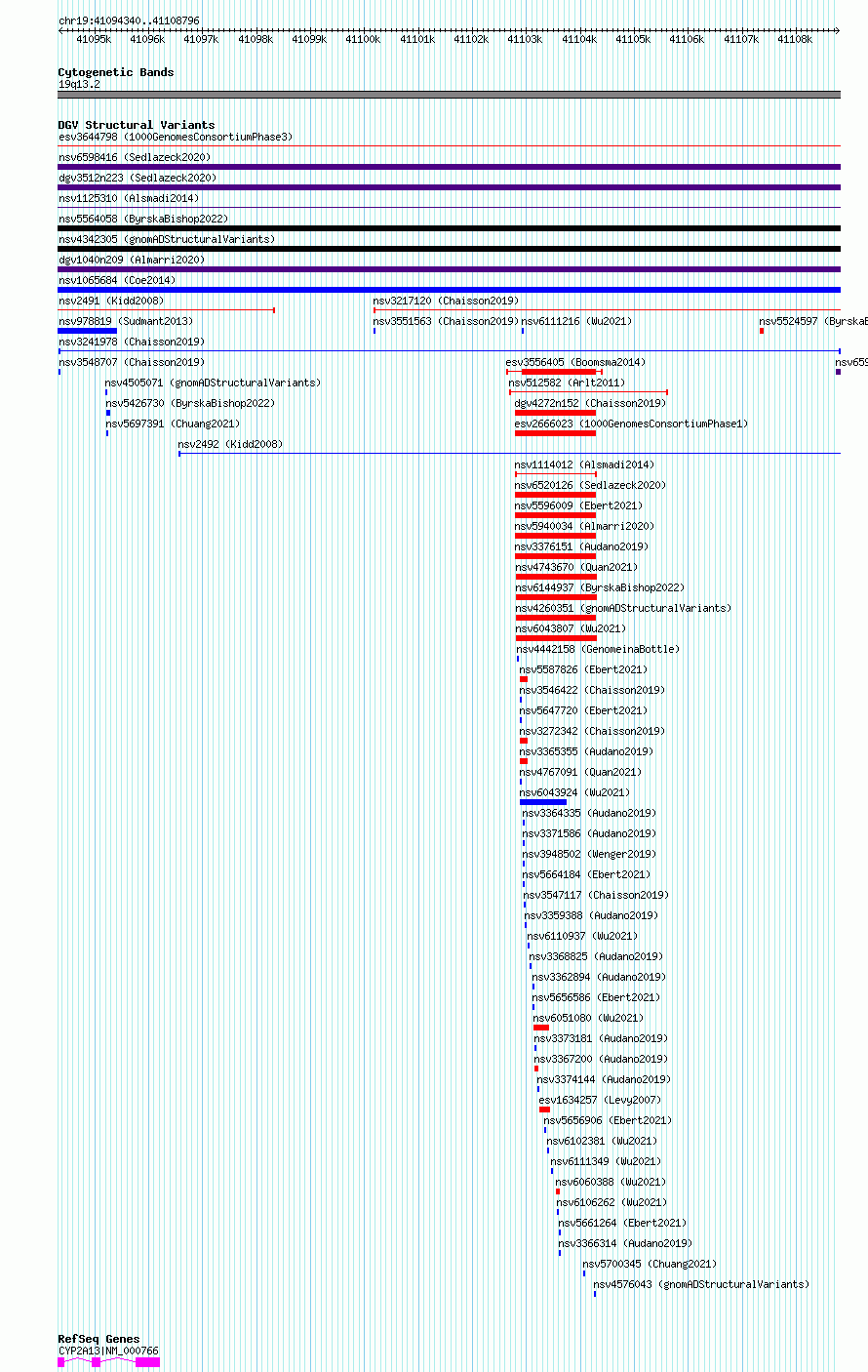Screen dimensions: 868x1372
Task: Select the Cytogenetic Bands track heading
Action: 116,72
